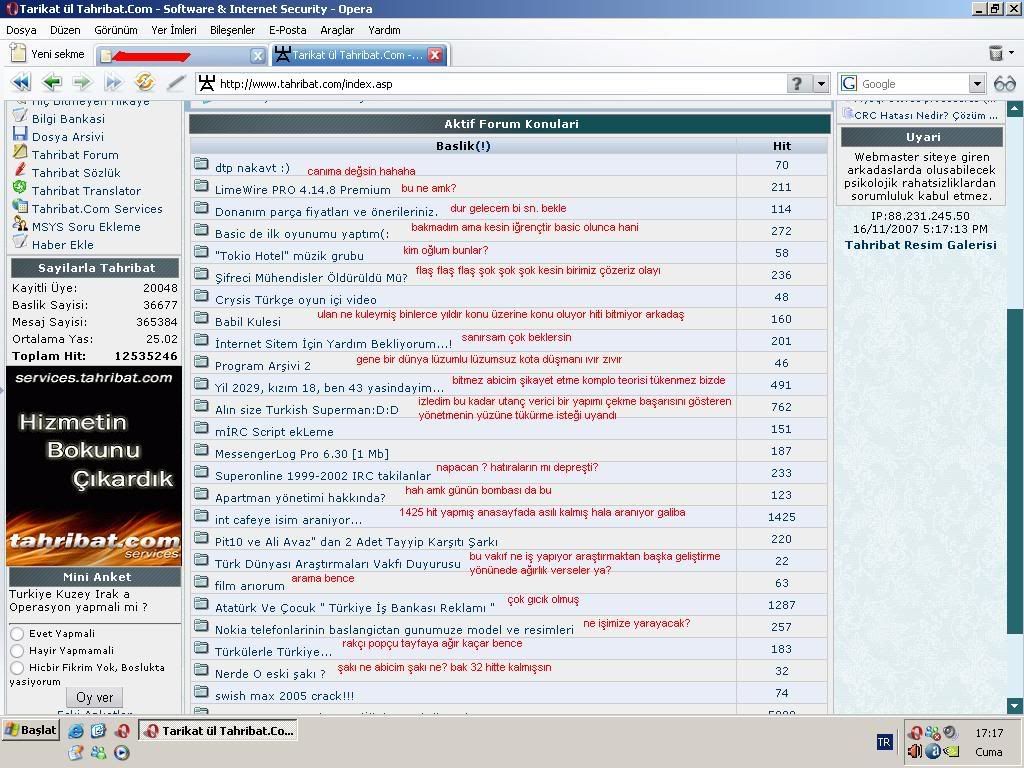Viewport: 1024px width, 768px height.
Task: Click the Tarikat ül Tahribat.Co taskbar button
Action: (219, 731)
